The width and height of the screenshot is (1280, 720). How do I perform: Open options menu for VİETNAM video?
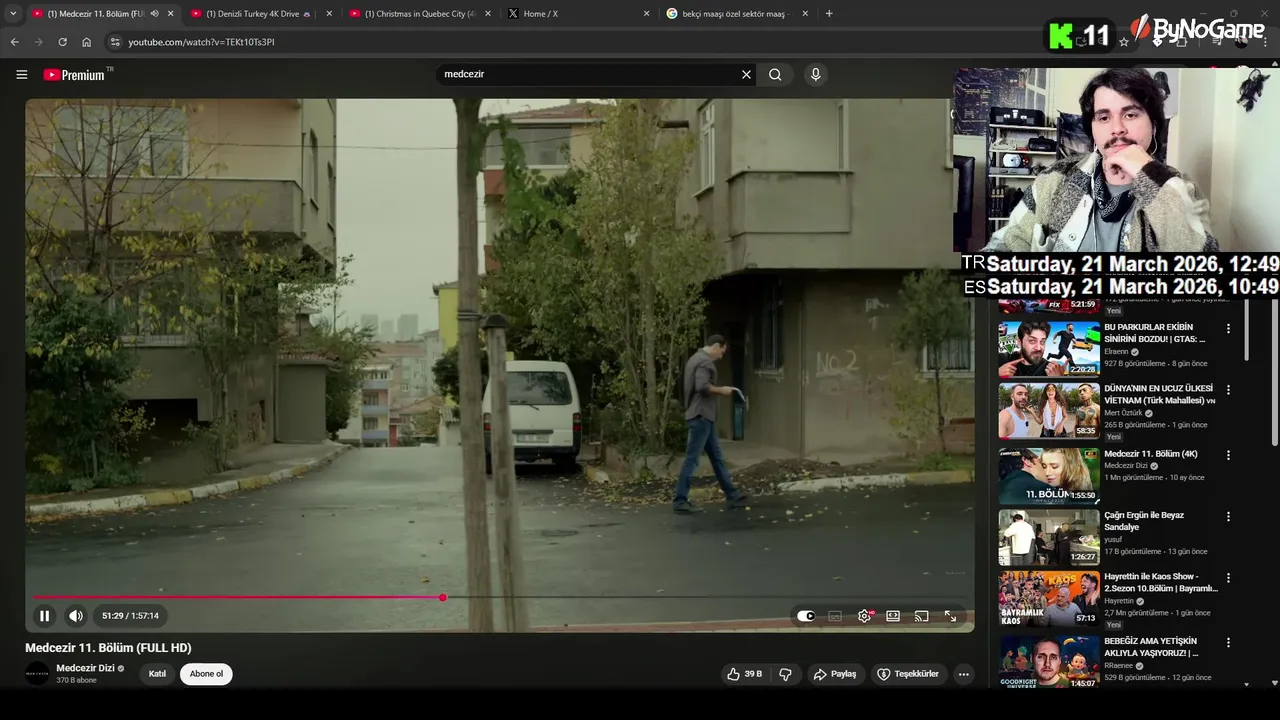(1228, 390)
